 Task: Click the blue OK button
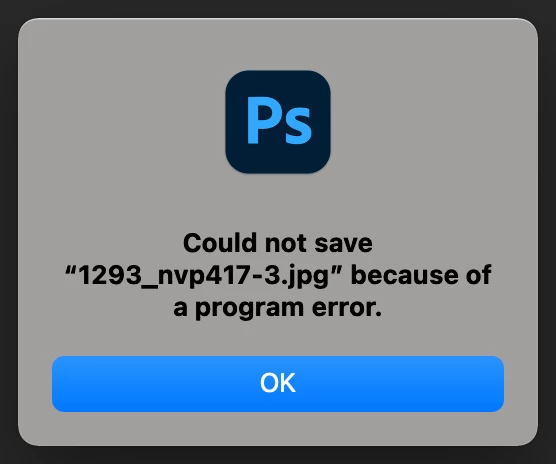pos(278,384)
